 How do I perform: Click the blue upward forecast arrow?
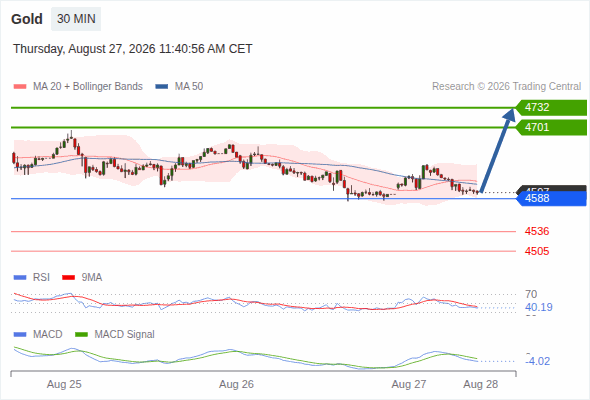coord(497,151)
